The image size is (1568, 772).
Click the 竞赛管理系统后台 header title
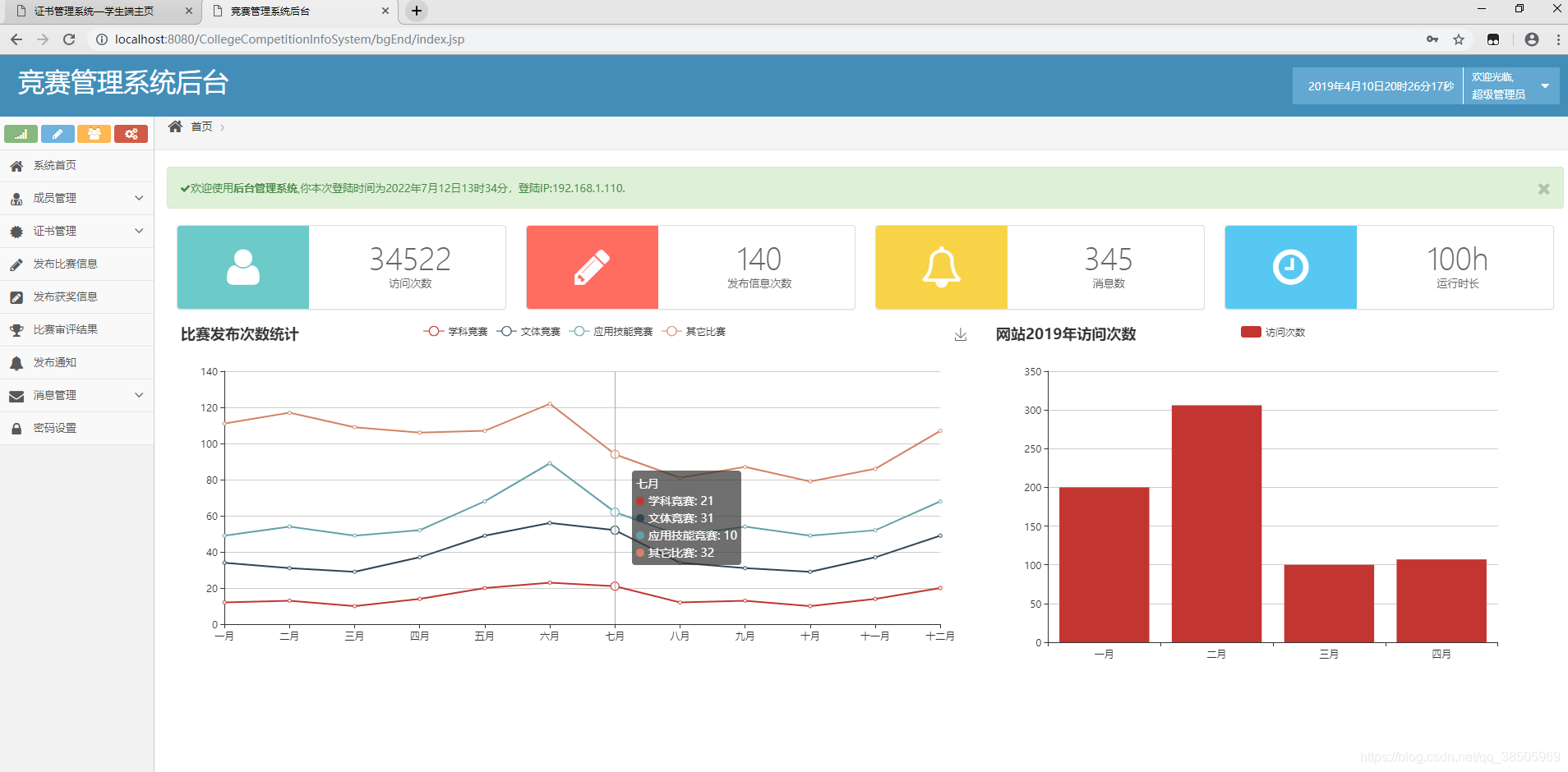[x=123, y=83]
